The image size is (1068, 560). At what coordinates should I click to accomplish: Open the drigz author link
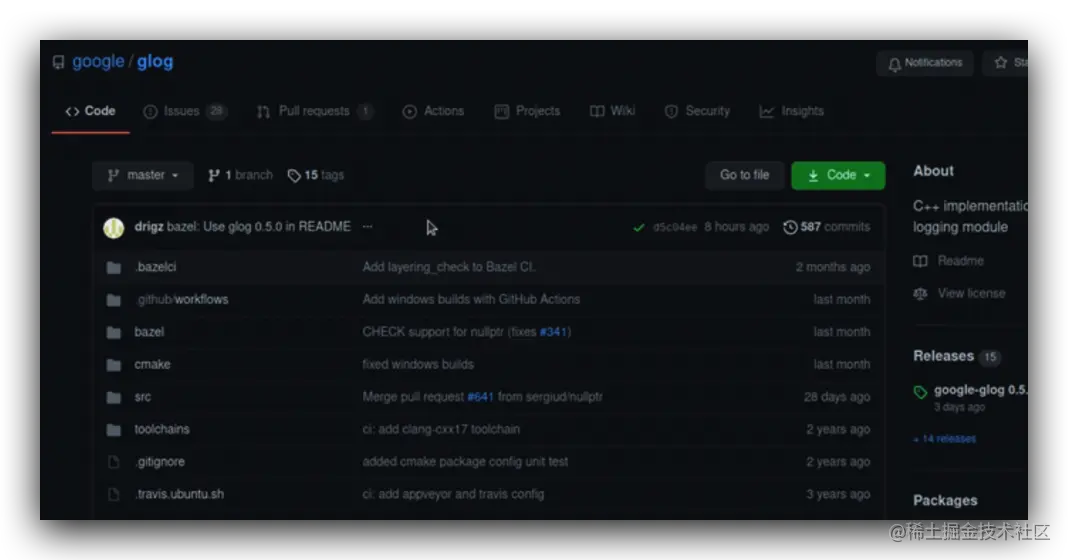pos(148,227)
